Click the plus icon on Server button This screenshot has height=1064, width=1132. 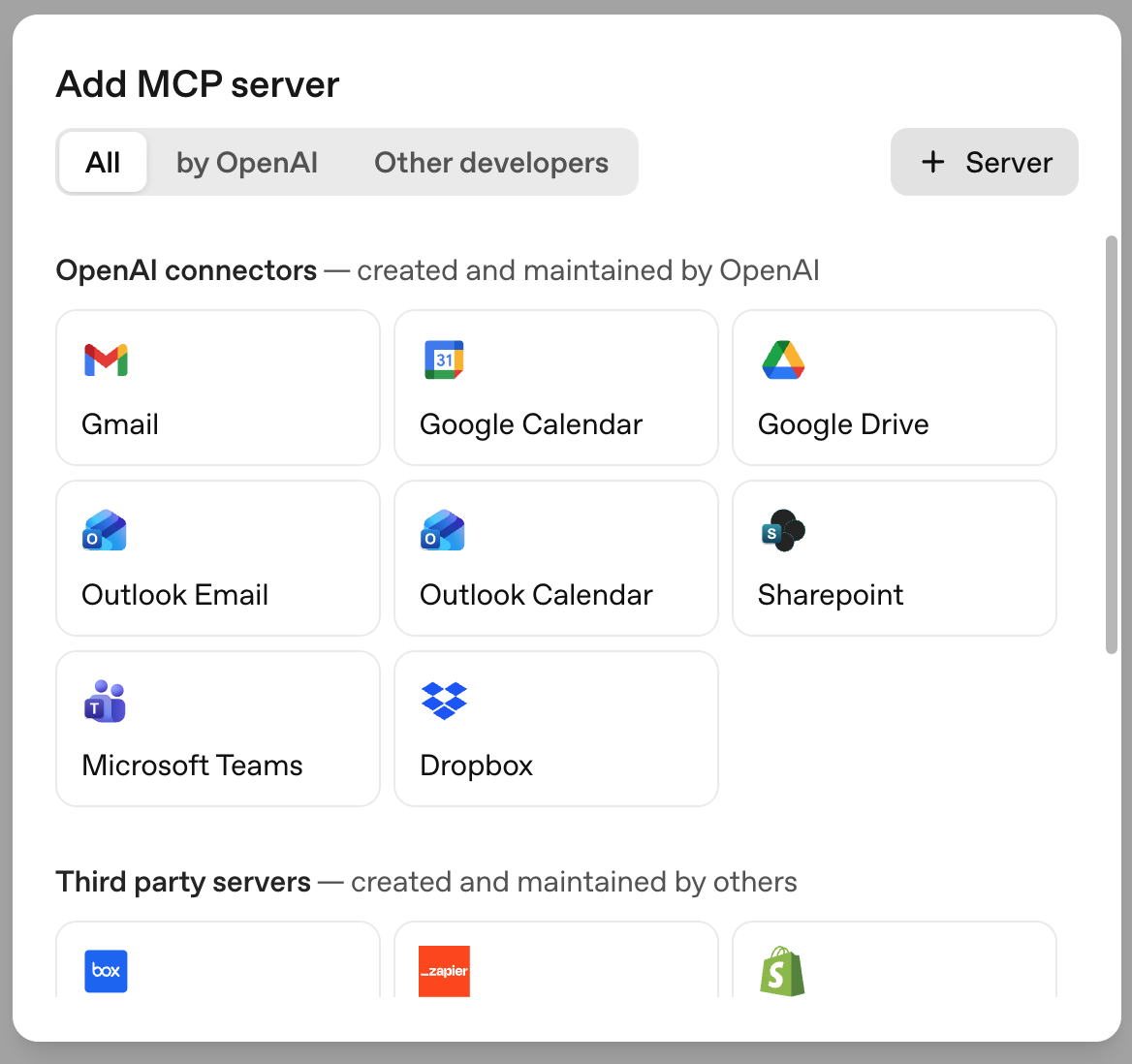coord(932,162)
